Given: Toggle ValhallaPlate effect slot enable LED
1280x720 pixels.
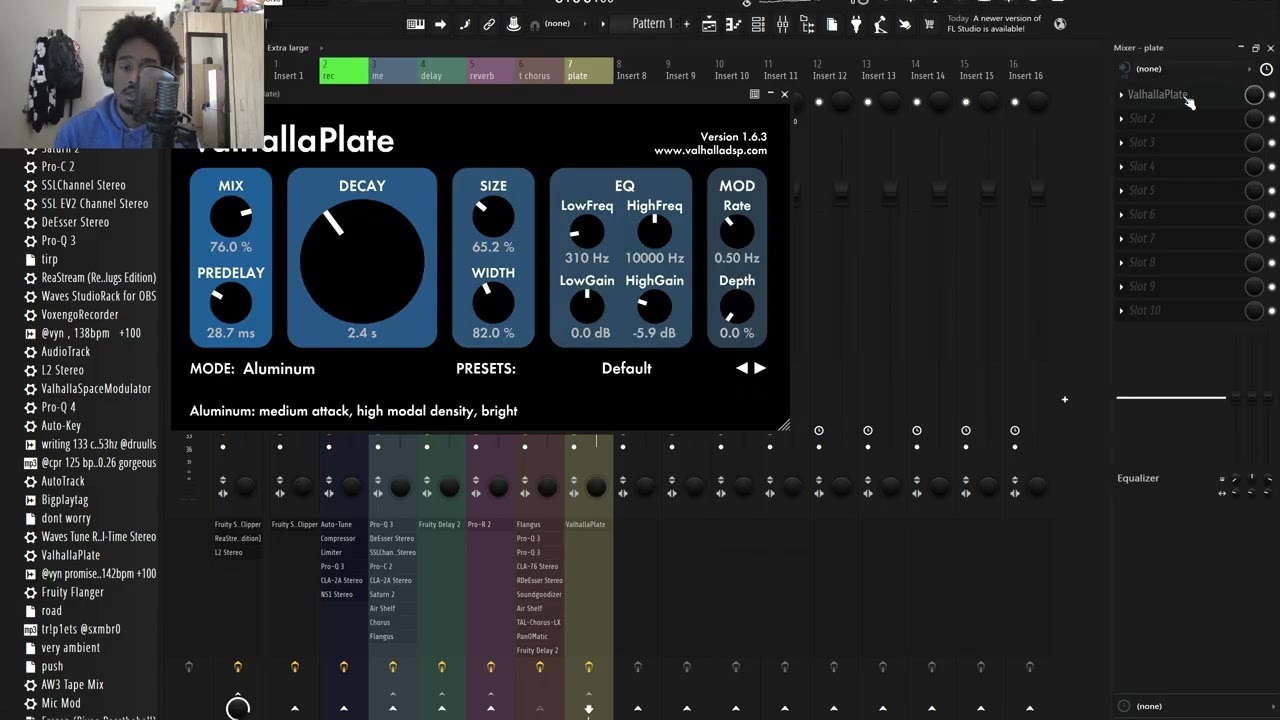Looking at the screenshot, I should (1272, 95).
